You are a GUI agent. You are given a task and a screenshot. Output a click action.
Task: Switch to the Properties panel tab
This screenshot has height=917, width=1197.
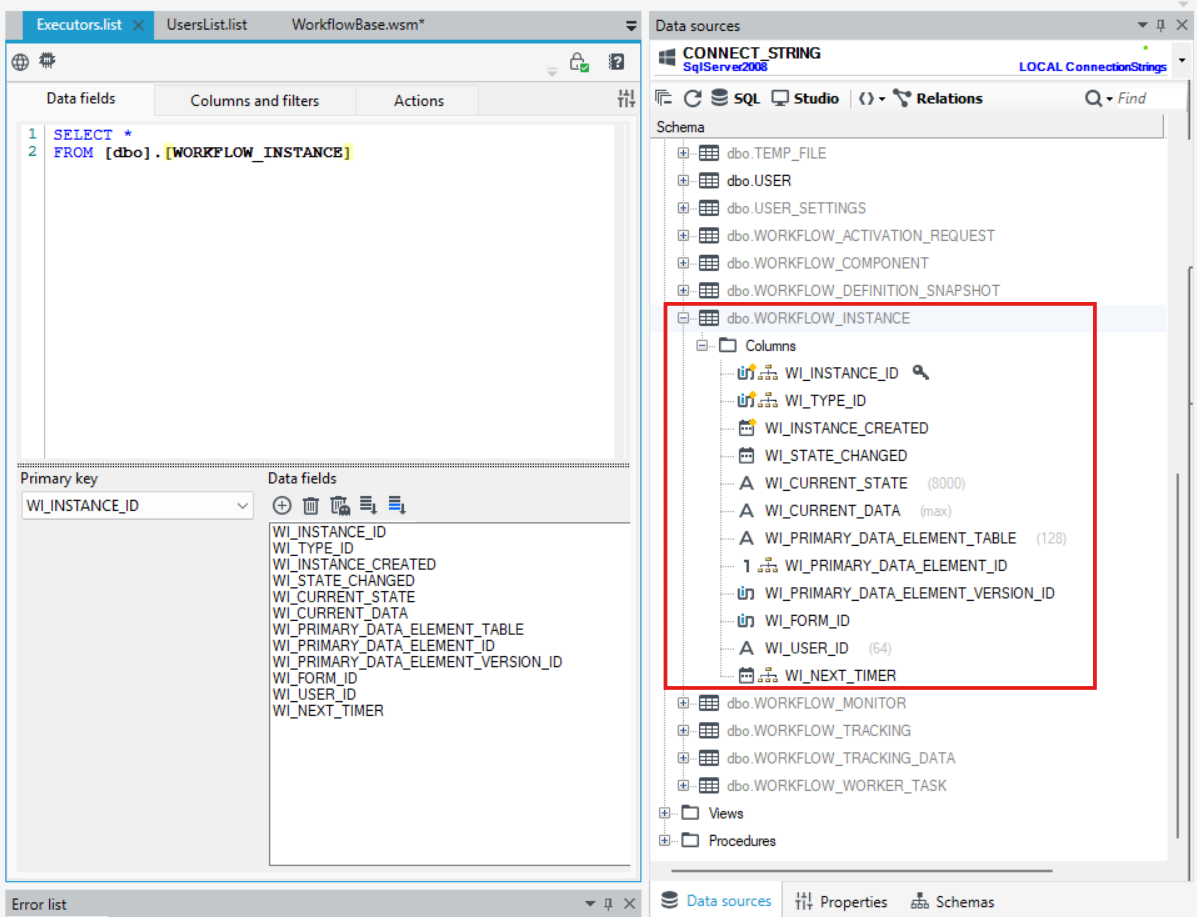point(841,902)
